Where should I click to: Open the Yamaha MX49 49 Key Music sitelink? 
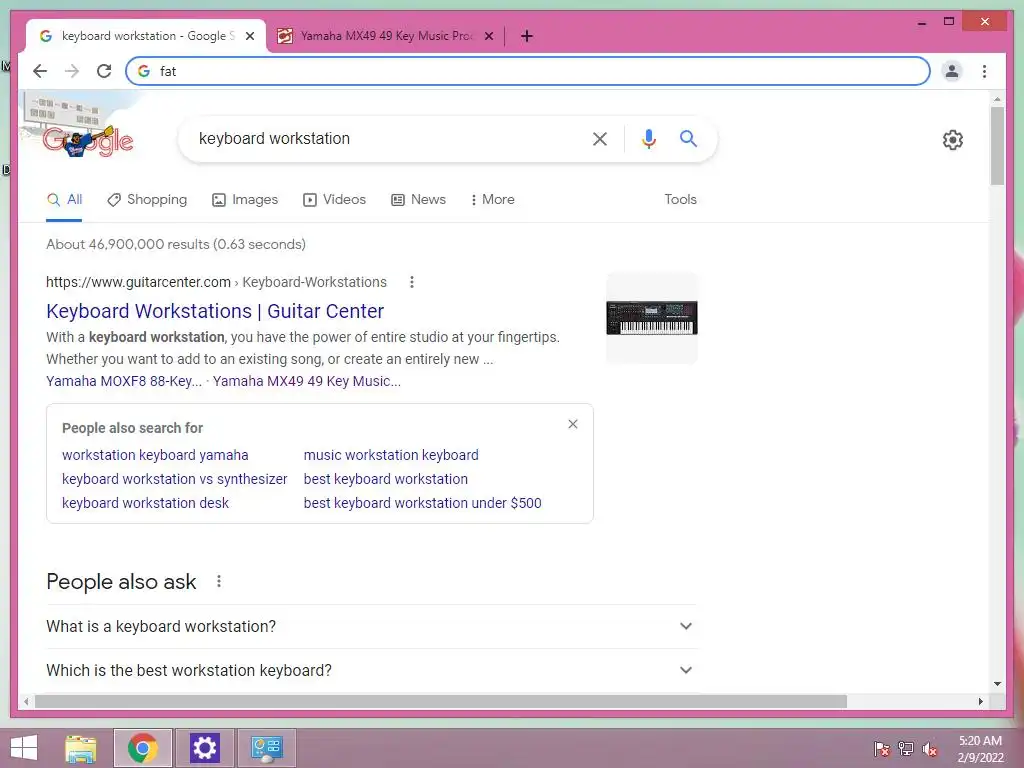click(x=307, y=381)
